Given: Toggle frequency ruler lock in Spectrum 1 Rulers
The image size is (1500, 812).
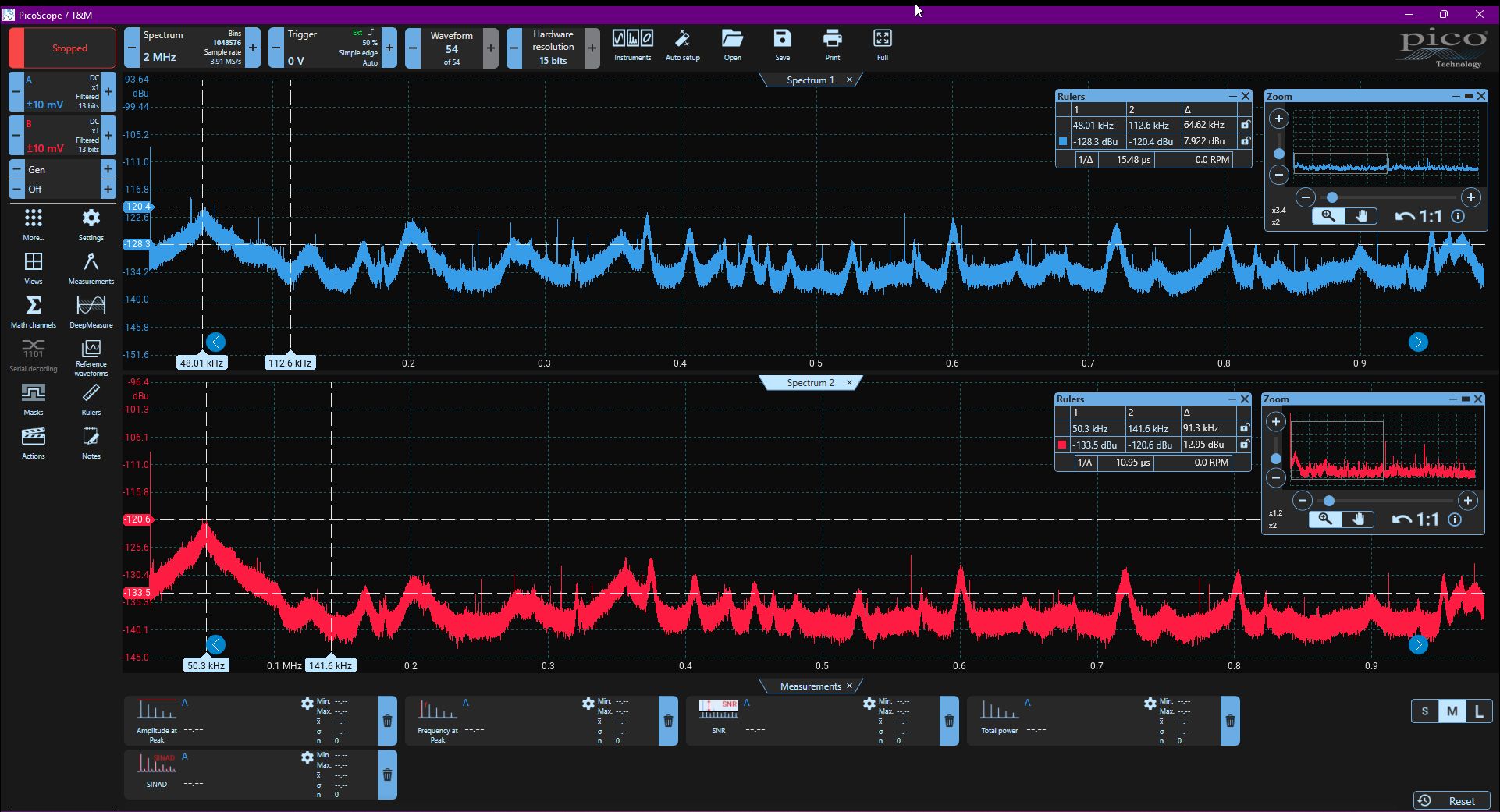Looking at the screenshot, I should pyautogui.click(x=1245, y=125).
